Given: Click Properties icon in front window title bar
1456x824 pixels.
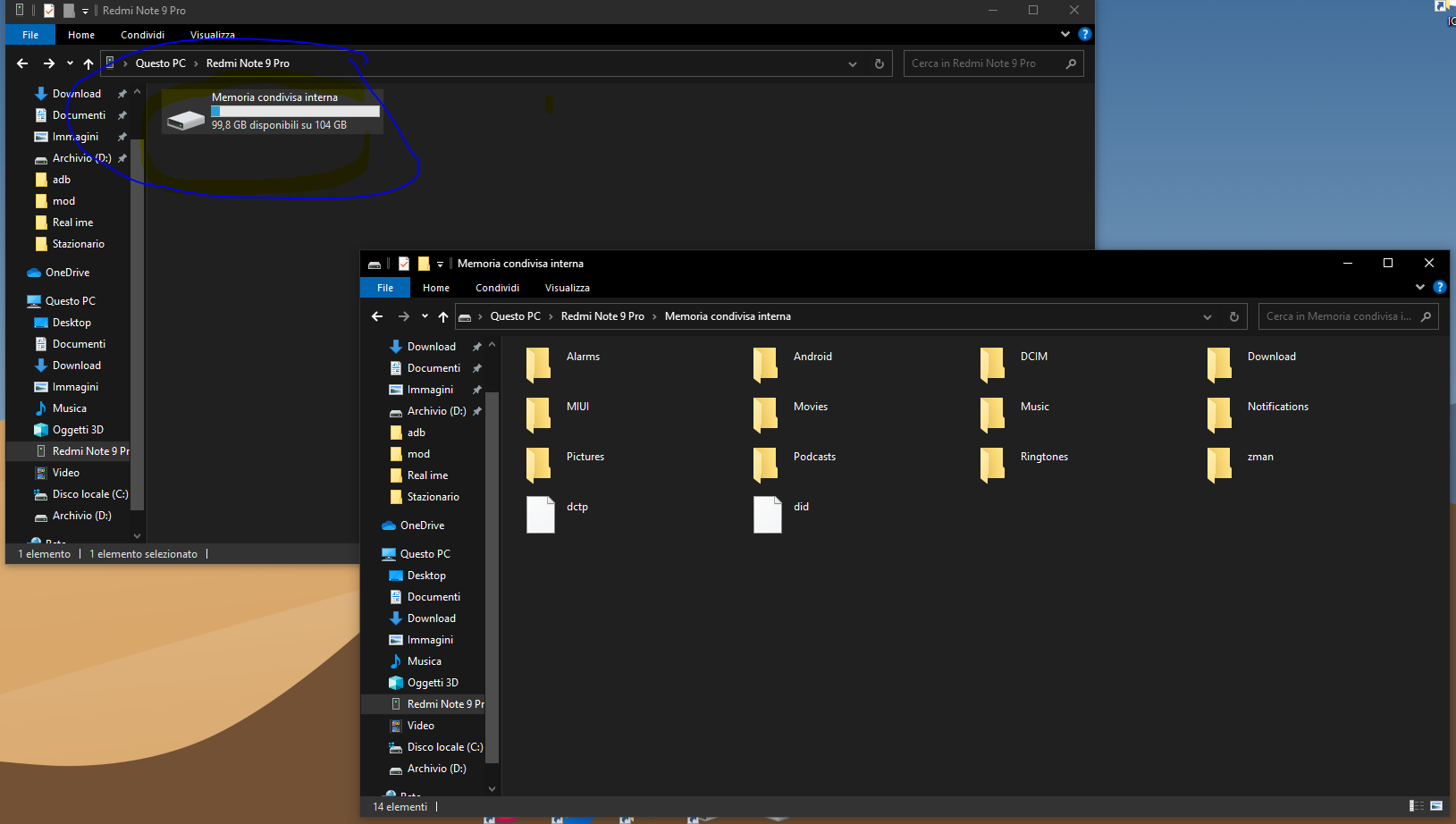Looking at the screenshot, I should (x=404, y=264).
